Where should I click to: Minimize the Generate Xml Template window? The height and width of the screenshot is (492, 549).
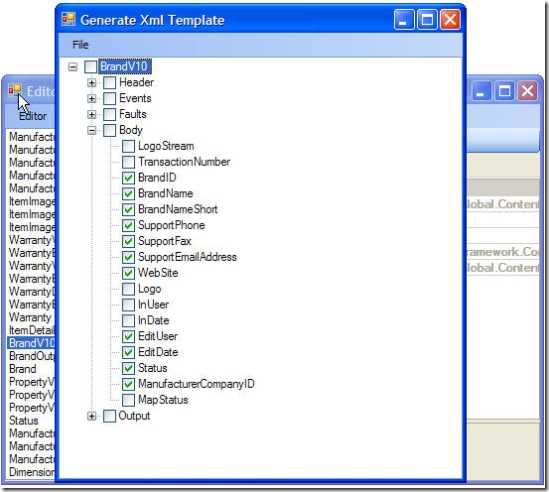404,19
